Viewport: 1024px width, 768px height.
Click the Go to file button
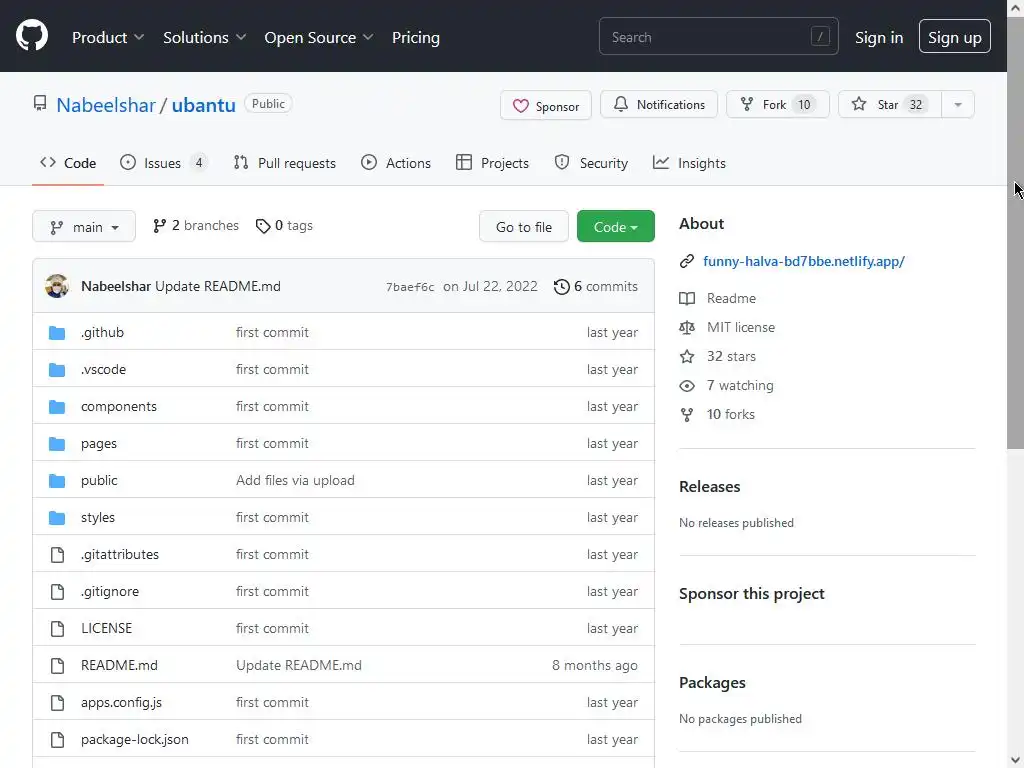(524, 227)
